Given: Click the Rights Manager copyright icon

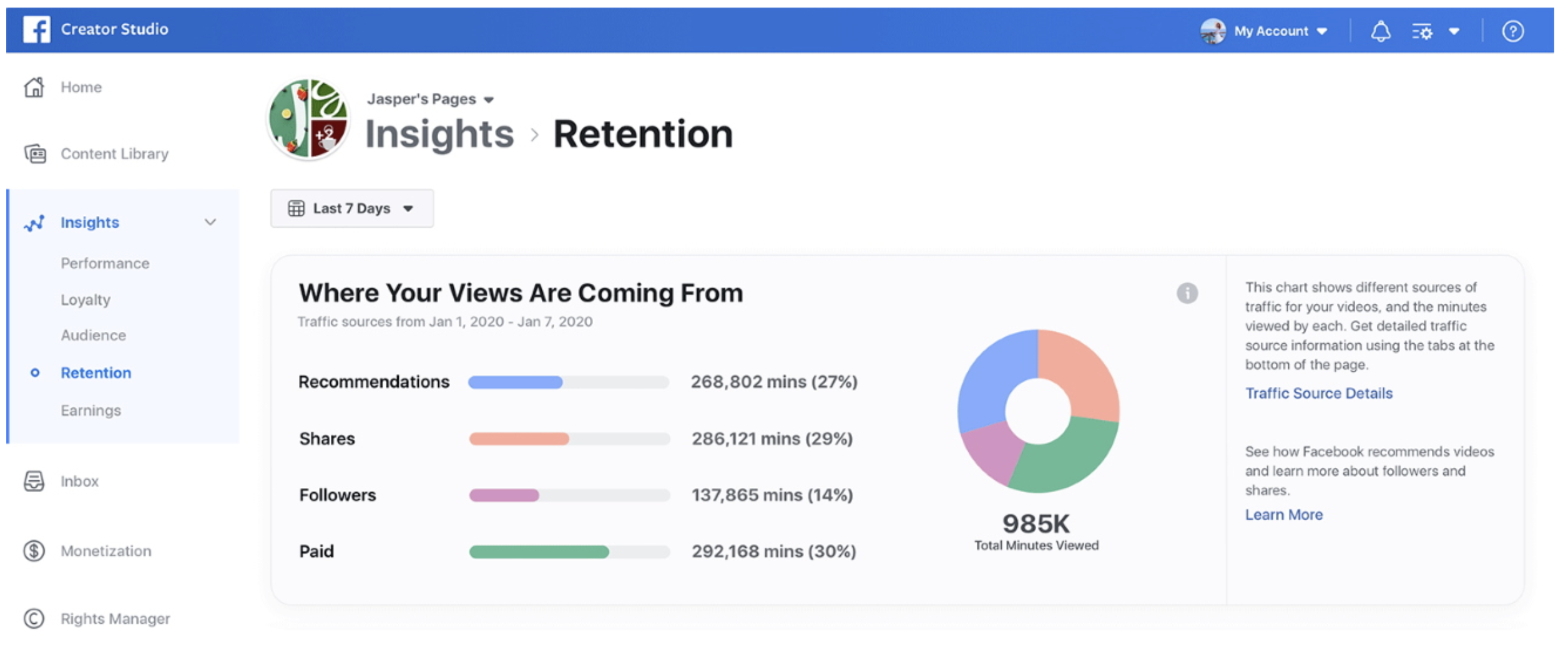Looking at the screenshot, I should (x=34, y=618).
